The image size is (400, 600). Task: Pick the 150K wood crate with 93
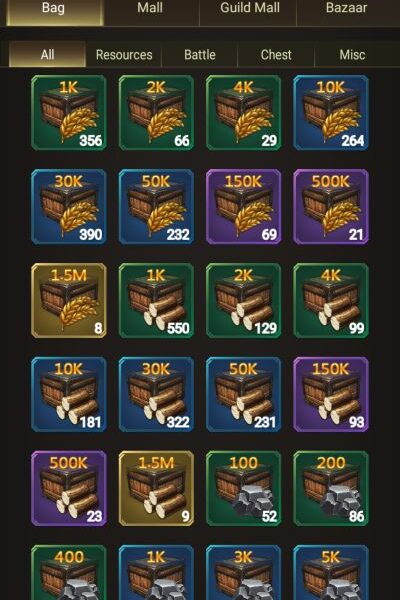point(331,394)
